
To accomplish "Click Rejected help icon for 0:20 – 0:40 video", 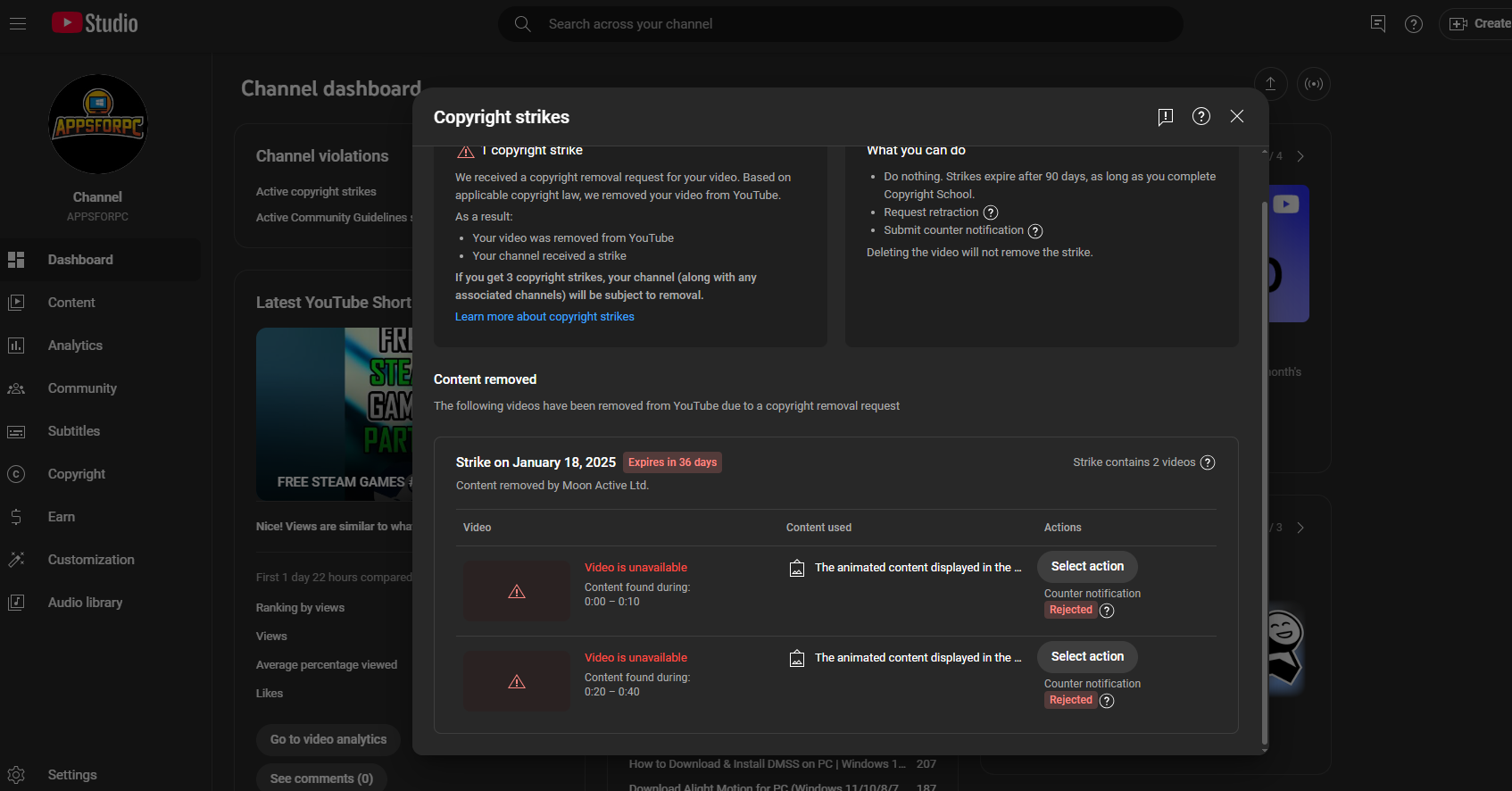I will 1107,701.
